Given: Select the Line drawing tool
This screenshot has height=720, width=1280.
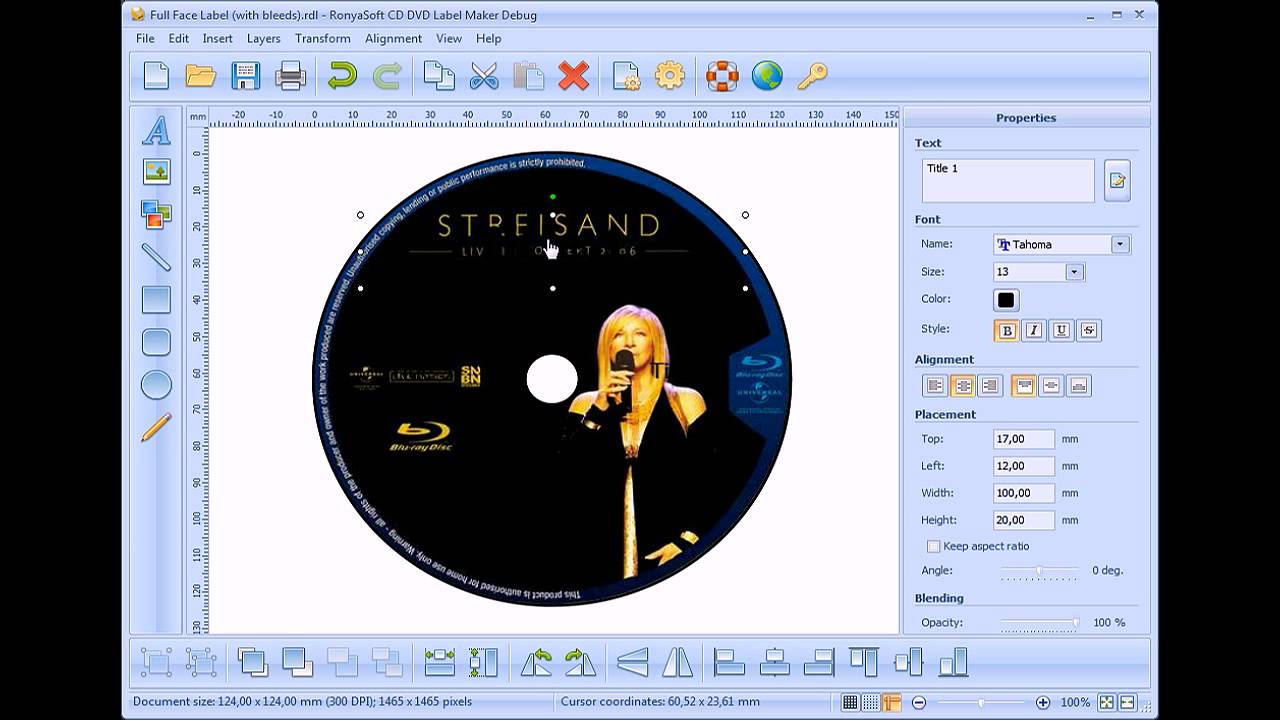Looking at the screenshot, I should click(156, 257).
